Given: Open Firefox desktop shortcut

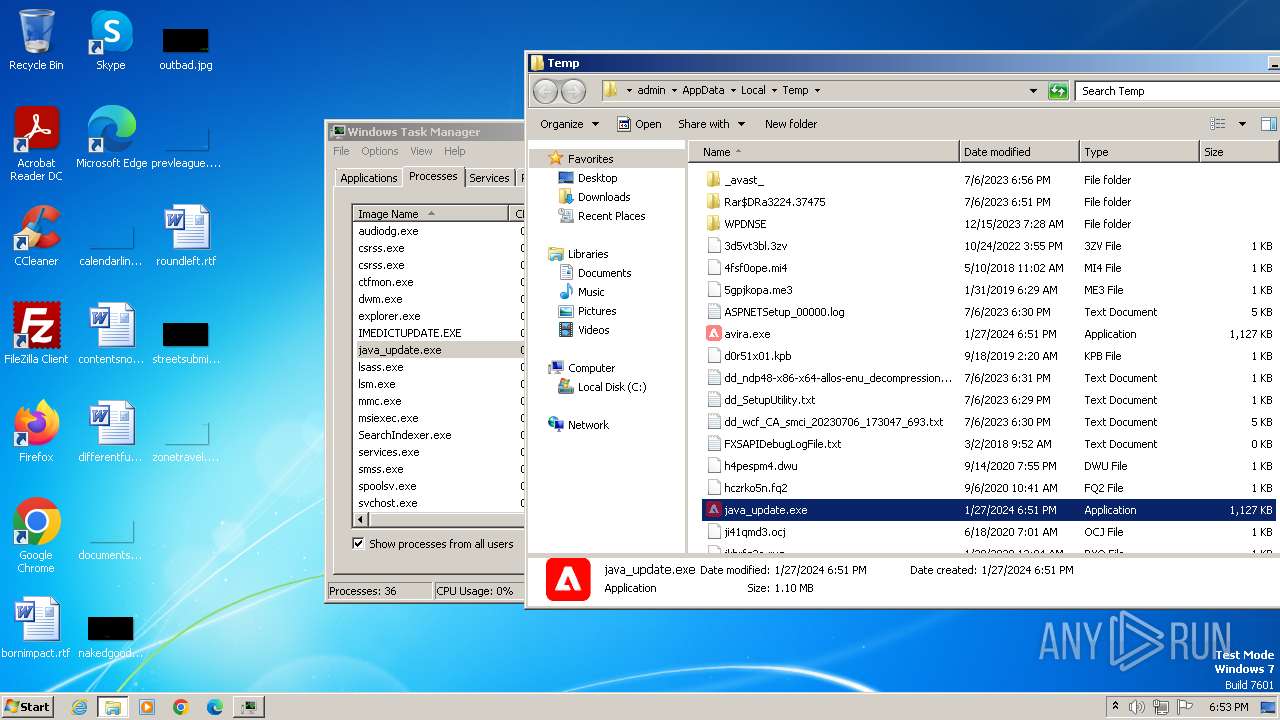Looking at the screenshot, I should pyautogui.click(x=36, y=432).
